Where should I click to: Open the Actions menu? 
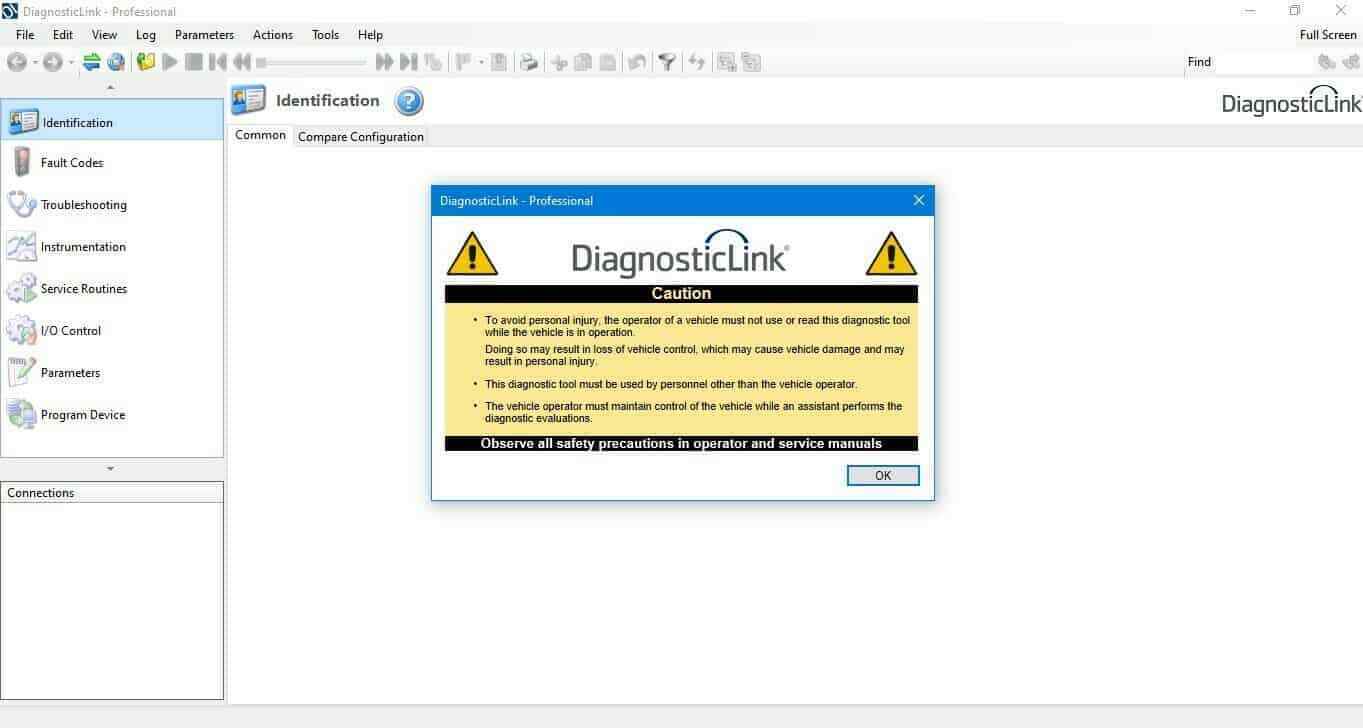click(273, 34)
